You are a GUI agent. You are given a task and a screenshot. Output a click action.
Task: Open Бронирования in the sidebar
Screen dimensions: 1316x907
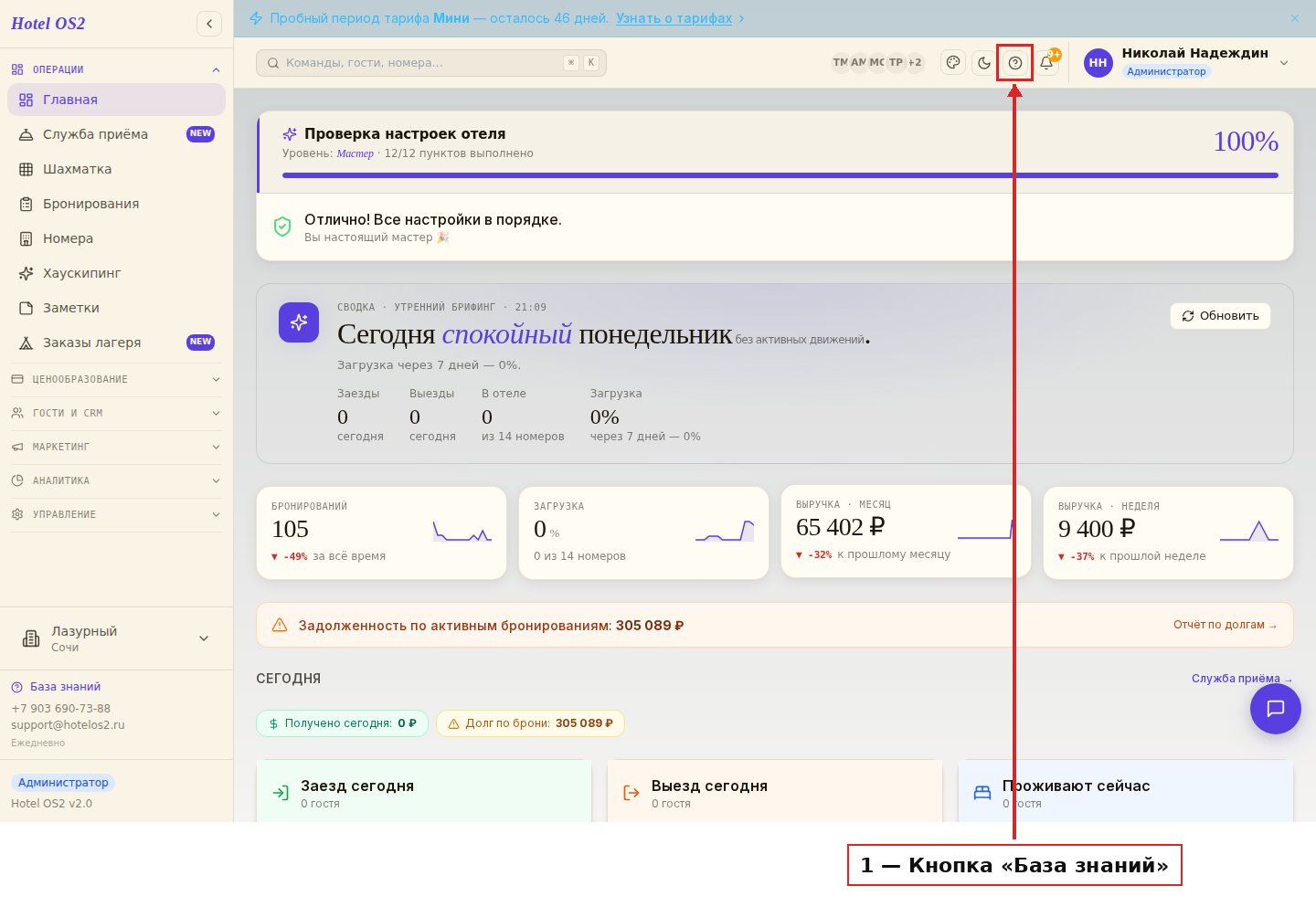116,204
